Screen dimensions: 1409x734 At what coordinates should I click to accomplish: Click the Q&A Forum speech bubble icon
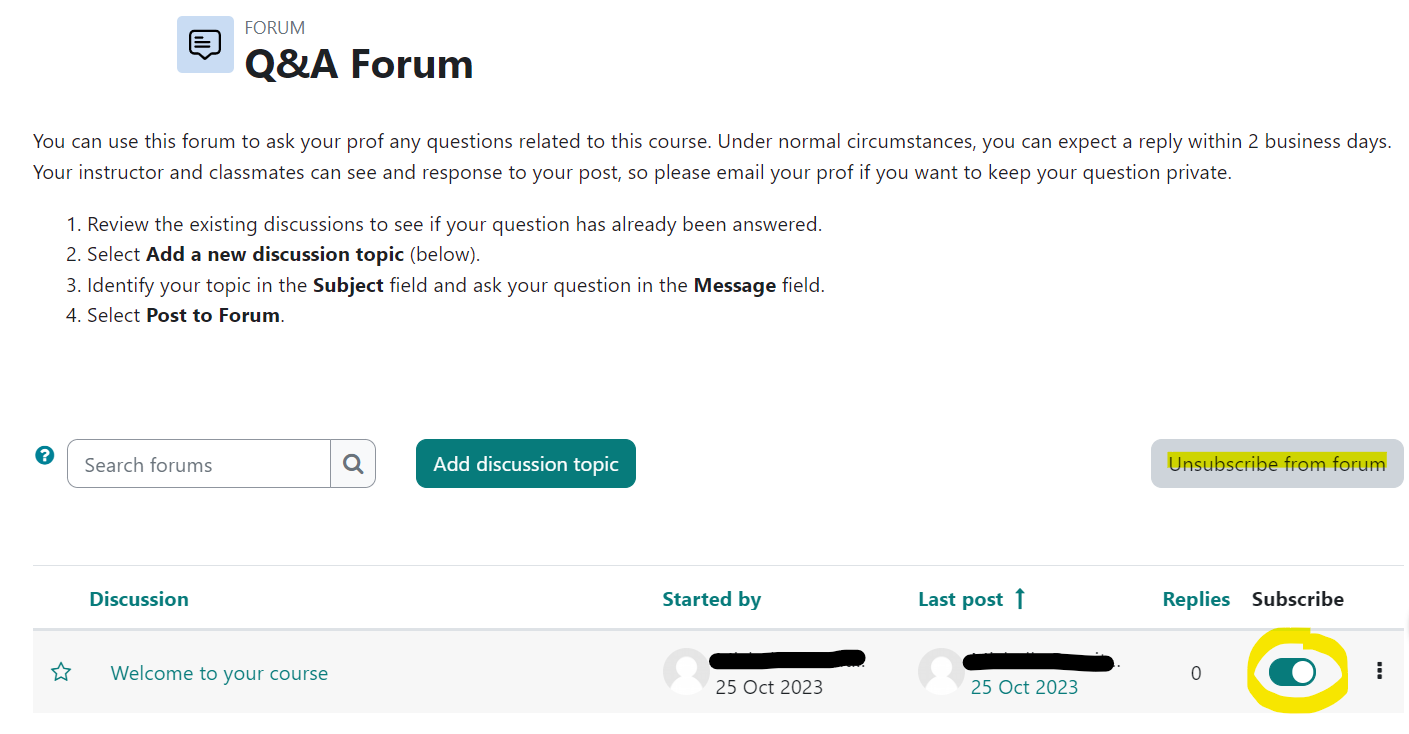click(x=205, y=45)
